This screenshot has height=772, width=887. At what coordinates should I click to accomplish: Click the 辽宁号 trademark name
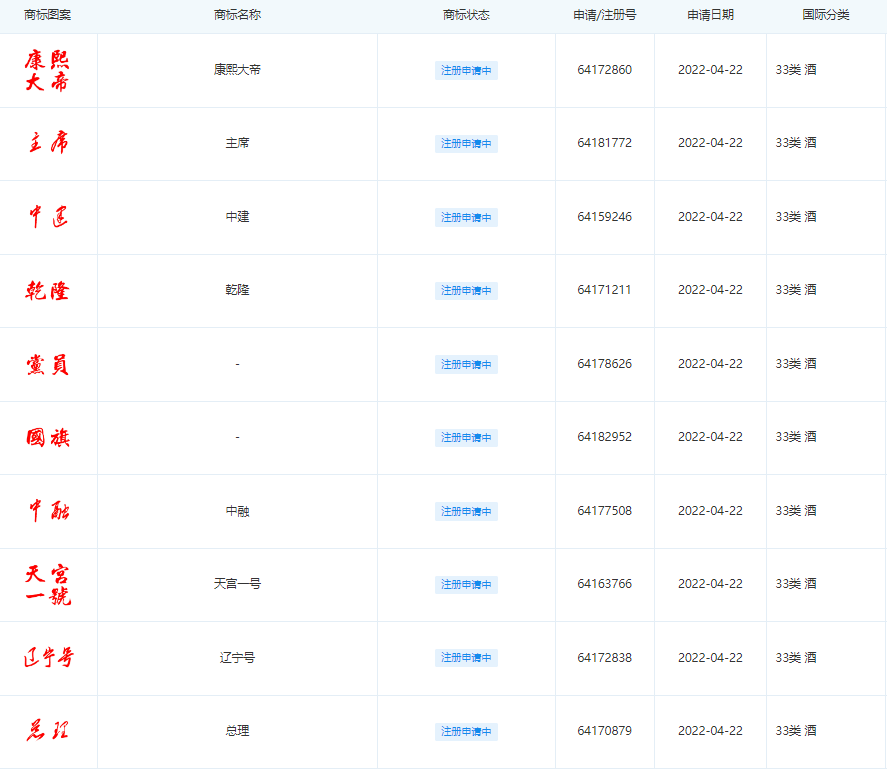(x=237, y=658)
